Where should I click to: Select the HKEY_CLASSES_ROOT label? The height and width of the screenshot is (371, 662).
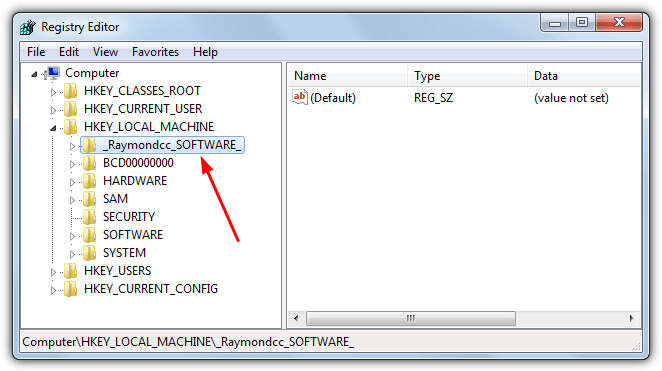[142, 91]
